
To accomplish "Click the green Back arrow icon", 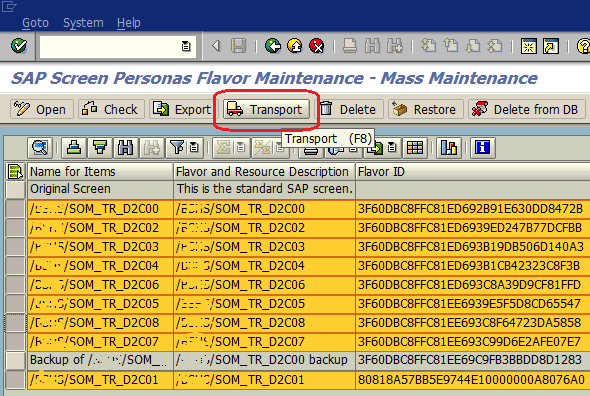I will [273, 46].
